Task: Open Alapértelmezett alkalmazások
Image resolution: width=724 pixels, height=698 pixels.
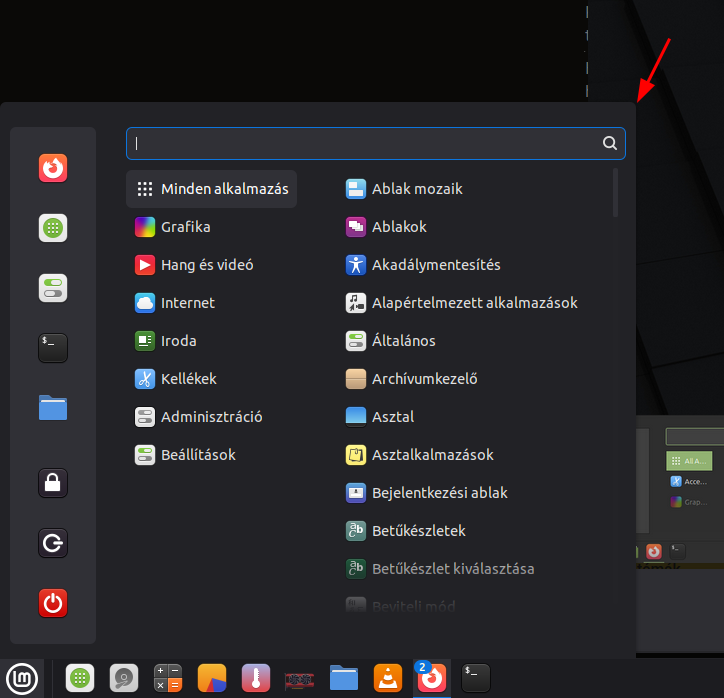Action: point(461,303)
